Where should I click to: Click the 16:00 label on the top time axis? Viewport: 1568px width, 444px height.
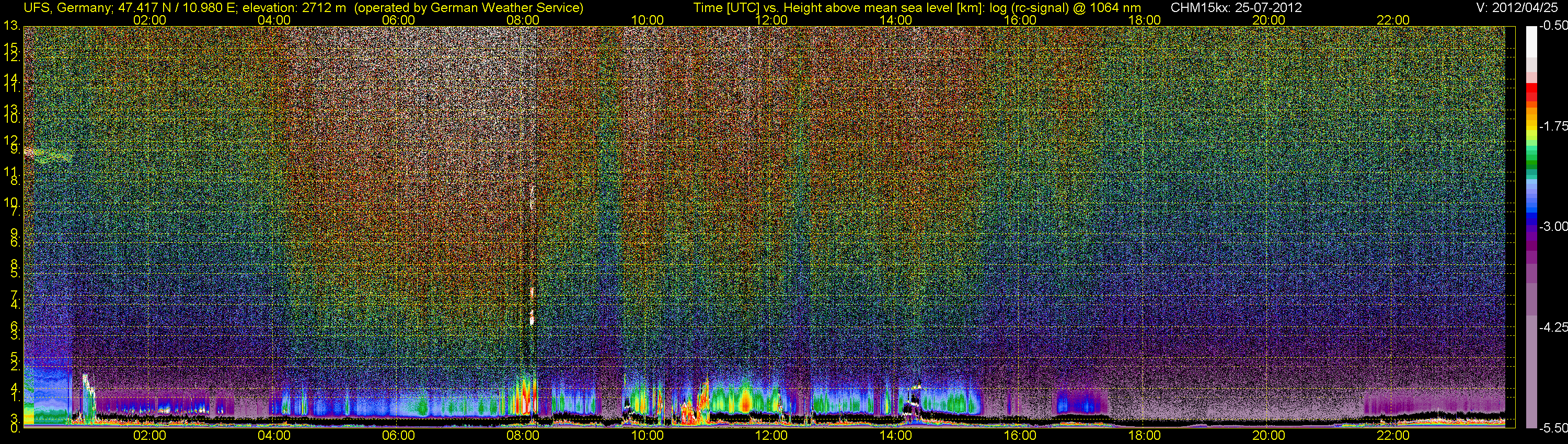(x=1020, y=20)
